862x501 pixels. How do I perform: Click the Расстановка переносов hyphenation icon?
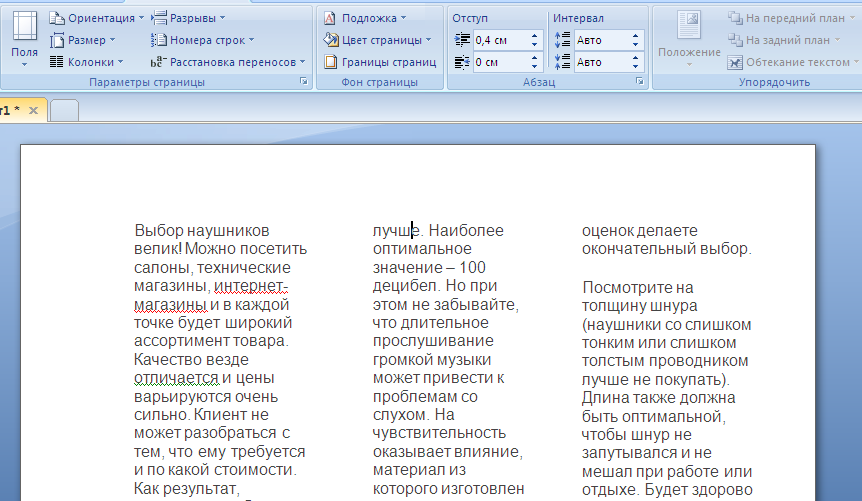159,62
